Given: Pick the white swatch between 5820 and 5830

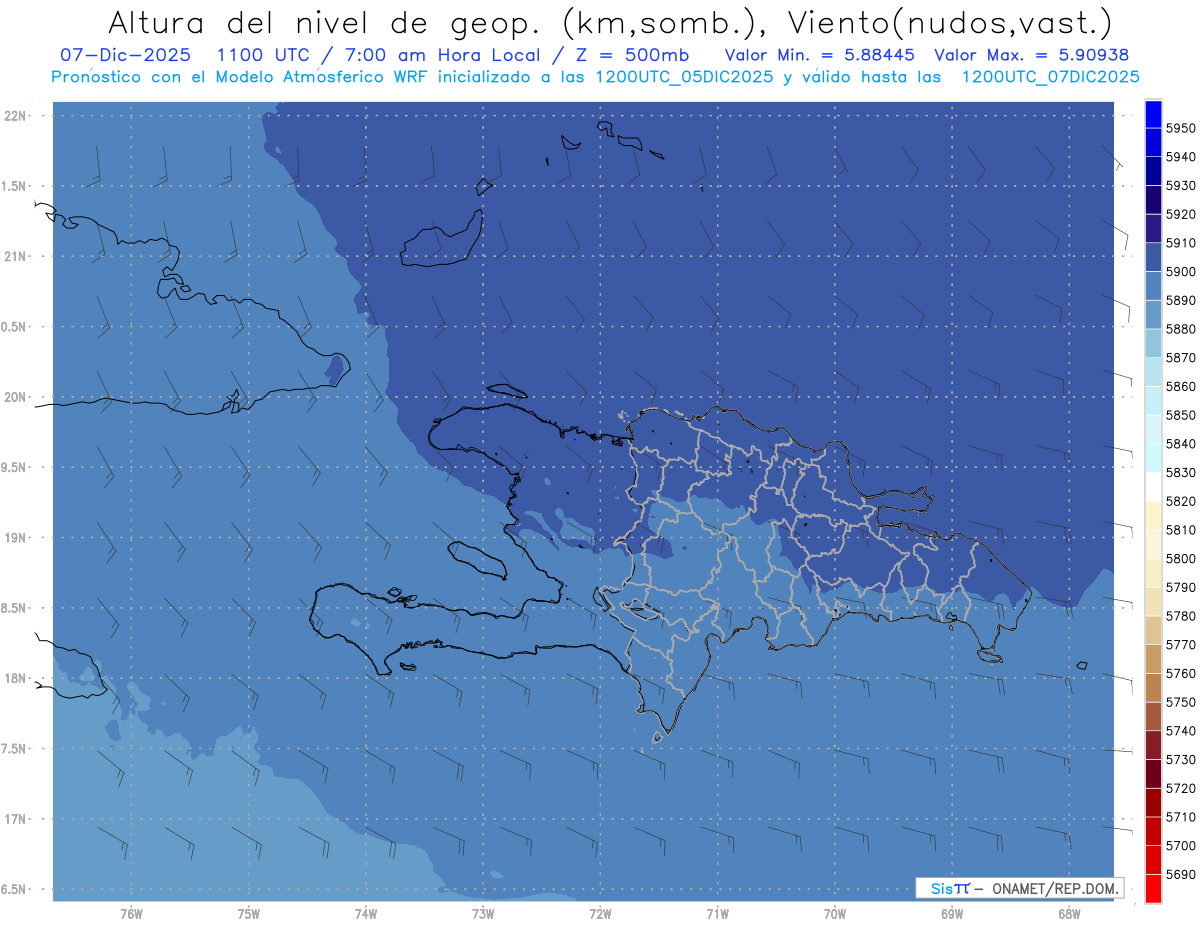Looking at the screenshot, I should (x=1153, y=487).
